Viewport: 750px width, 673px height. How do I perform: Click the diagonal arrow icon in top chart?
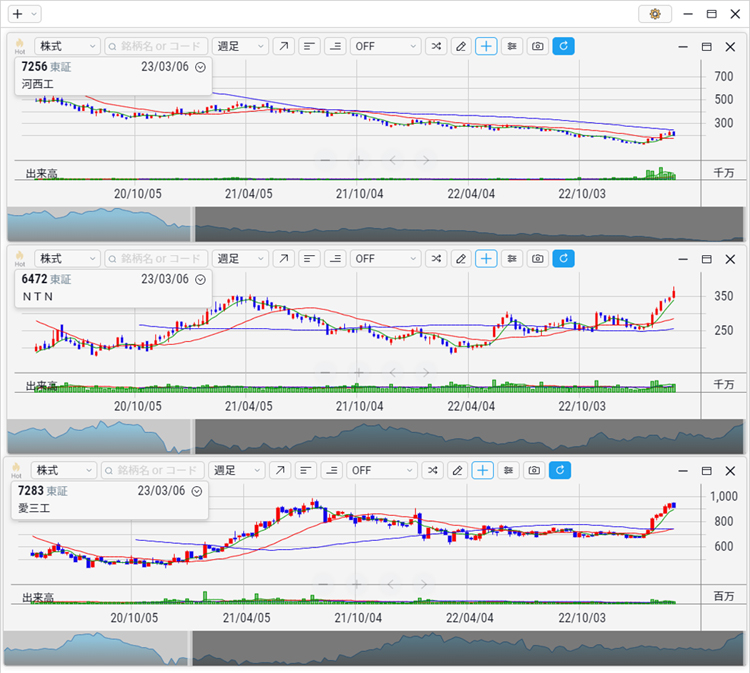[285, 46]
